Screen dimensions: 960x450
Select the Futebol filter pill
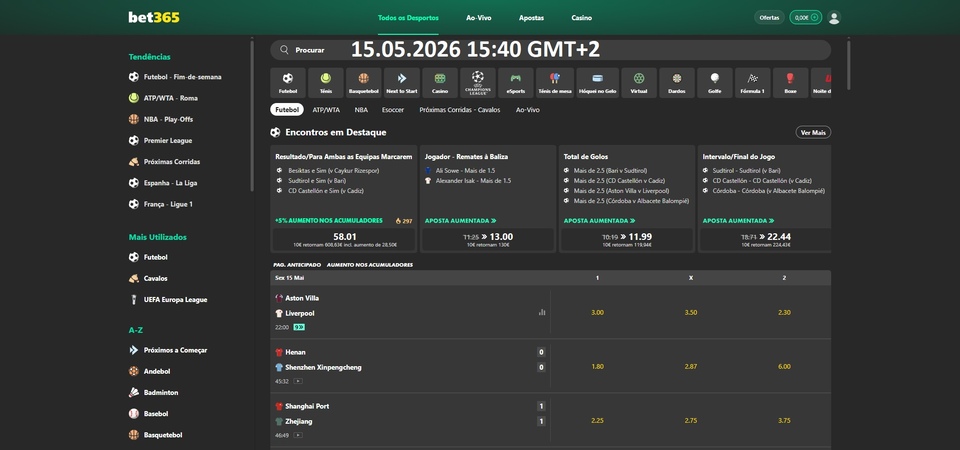pos(287,110)
